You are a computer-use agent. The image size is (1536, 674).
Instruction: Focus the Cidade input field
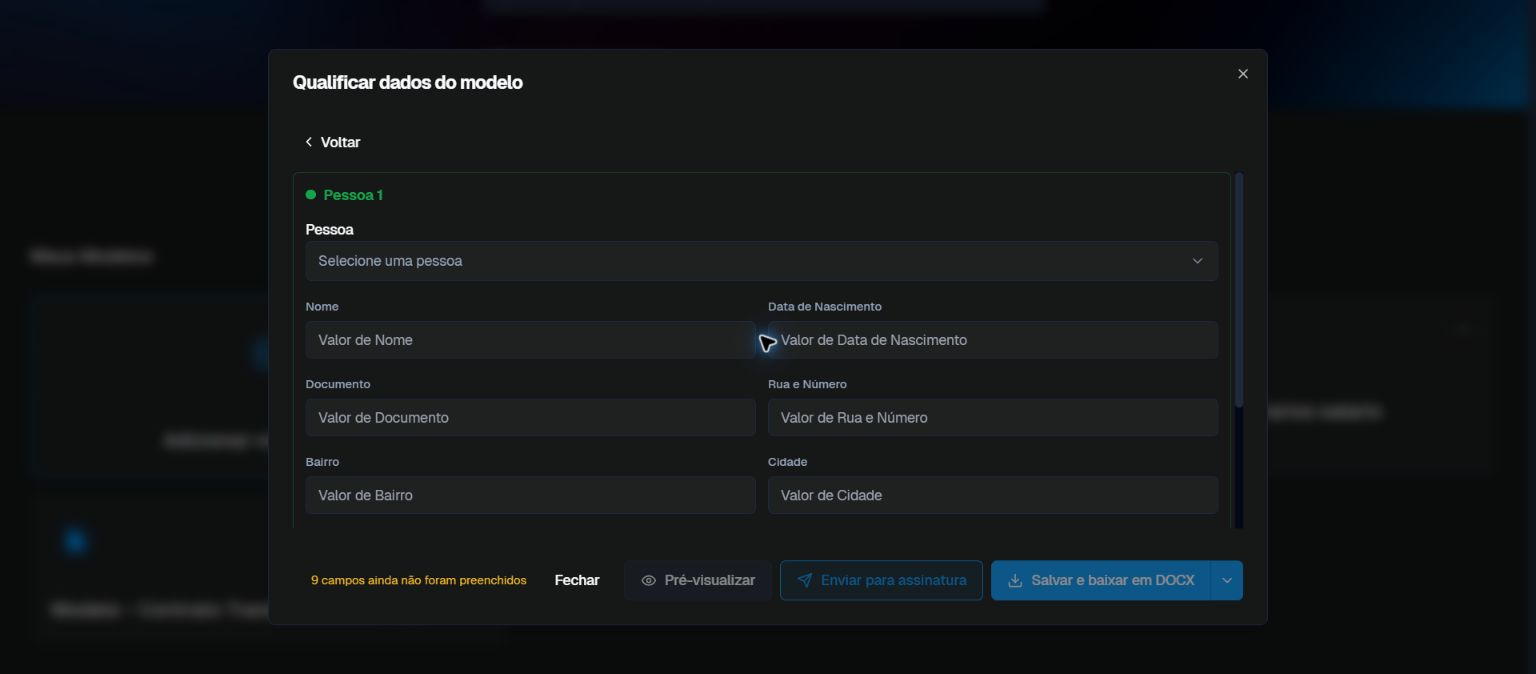click(x=993, y=495)
